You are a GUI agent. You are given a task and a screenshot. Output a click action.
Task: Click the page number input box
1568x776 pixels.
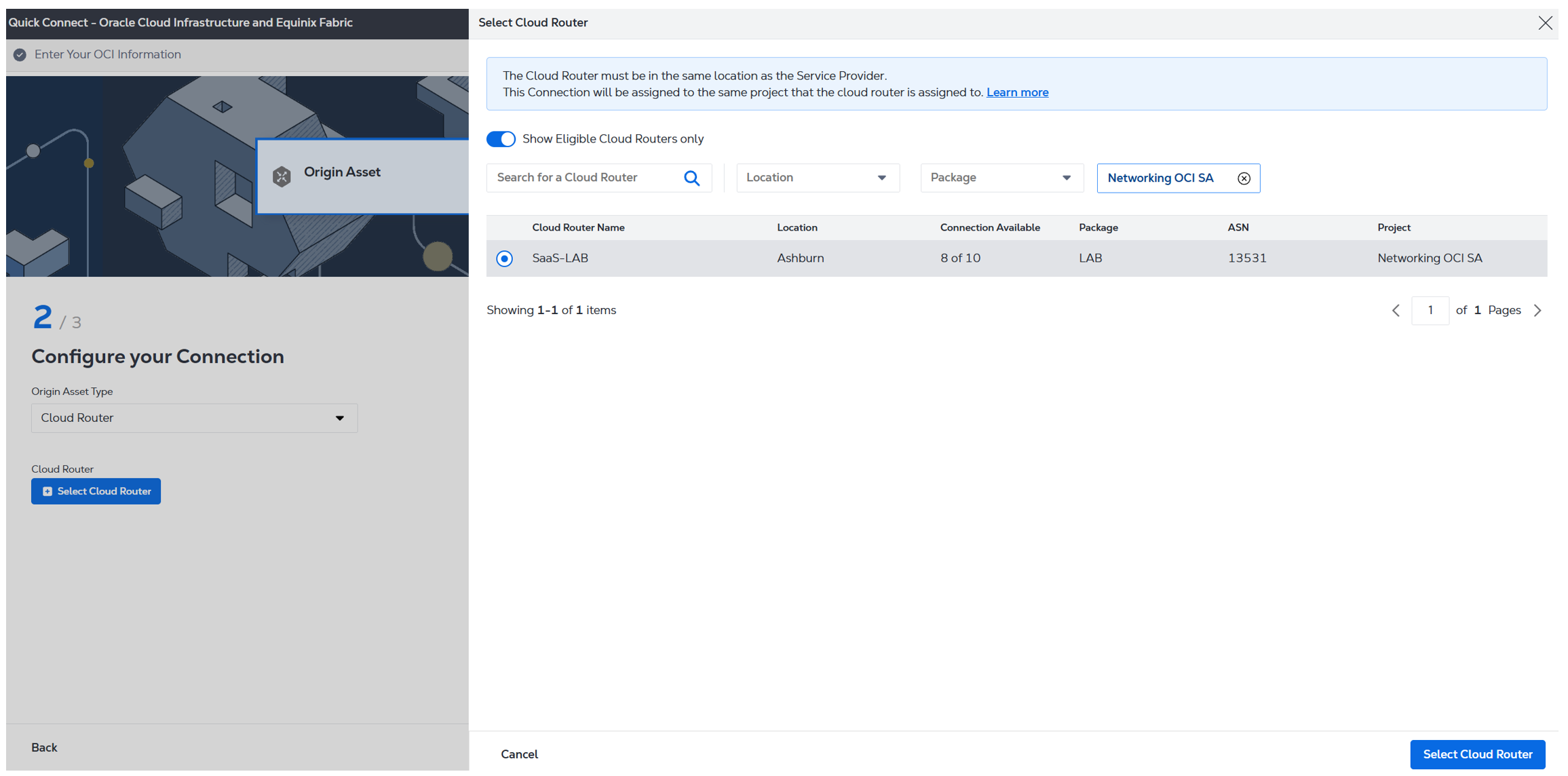pos(1430,311)
